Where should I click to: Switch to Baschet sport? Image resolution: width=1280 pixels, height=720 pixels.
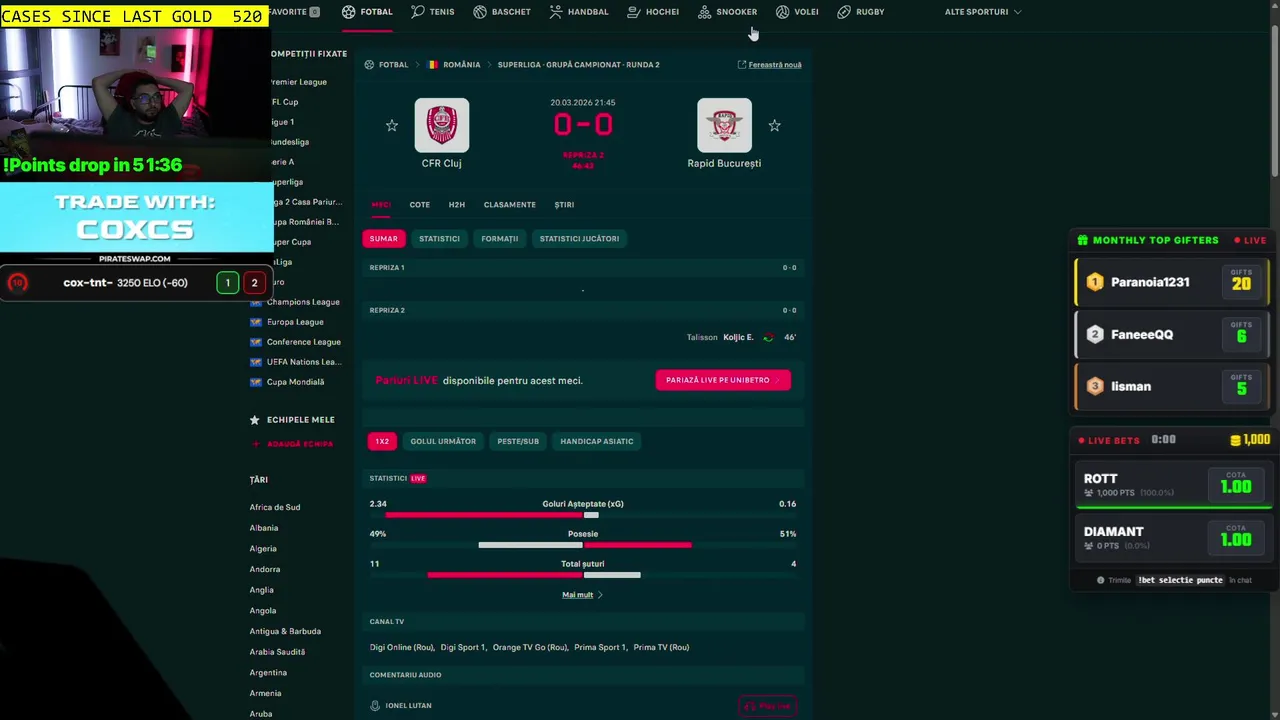coord(502,12)
